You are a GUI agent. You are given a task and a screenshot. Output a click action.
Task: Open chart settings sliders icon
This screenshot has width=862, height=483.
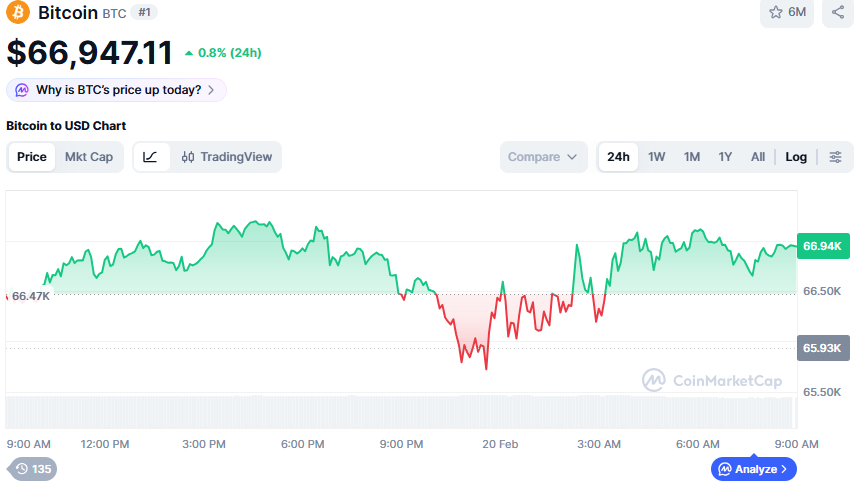point(836,157)
